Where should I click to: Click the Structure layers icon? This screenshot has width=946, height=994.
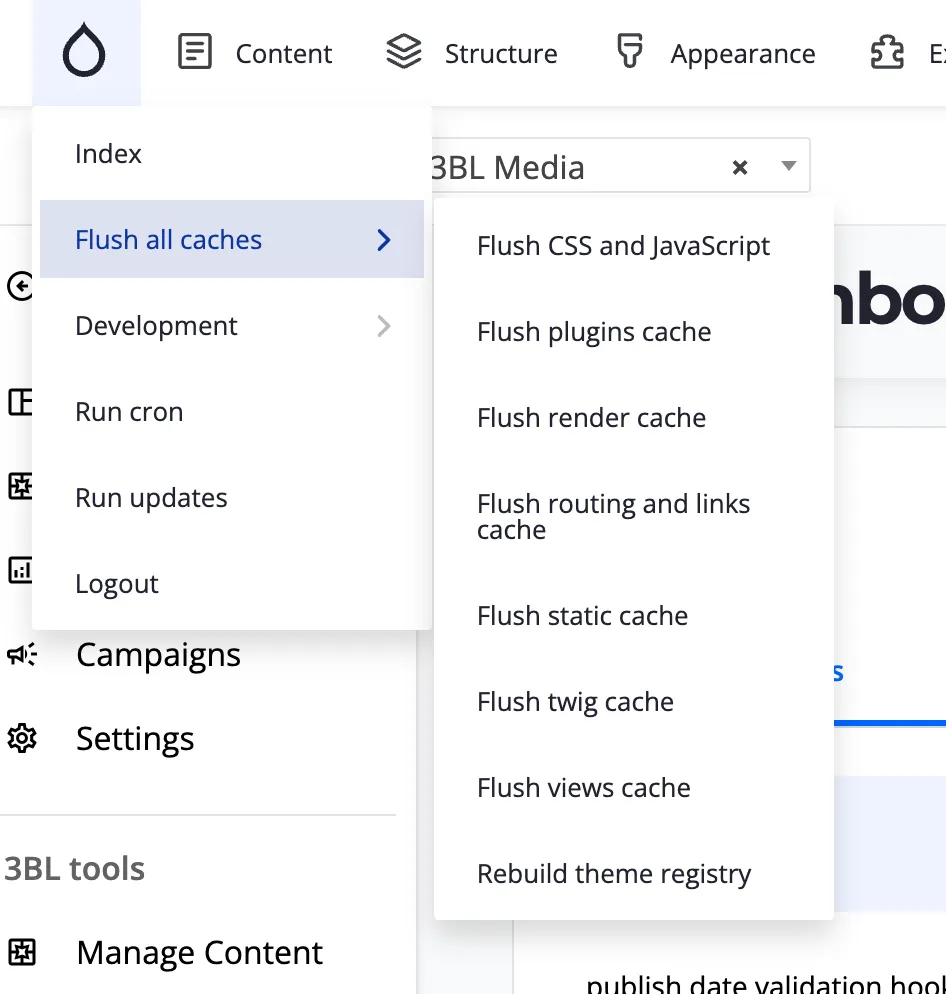pyautogui.click(x=404, y=51)
